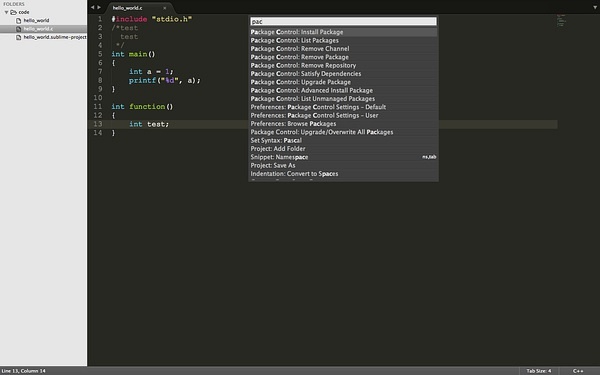Select Snippet: Namespace entry
Viewport: 600px width, 375px height.
pos(343,157)
